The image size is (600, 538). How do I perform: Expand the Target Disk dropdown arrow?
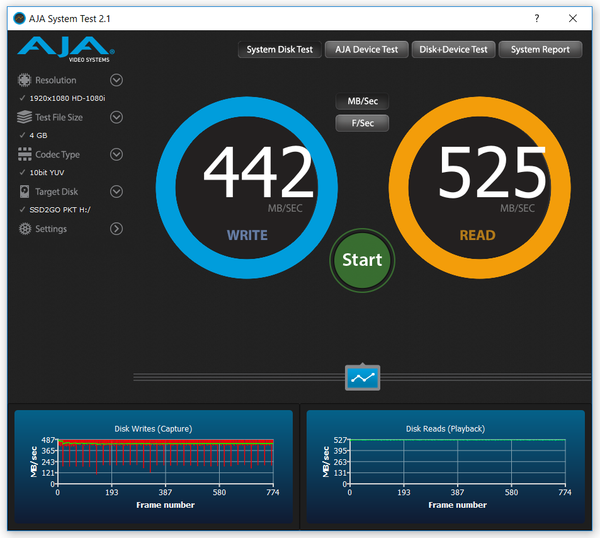pyautogui.click(x=116, y=191)
